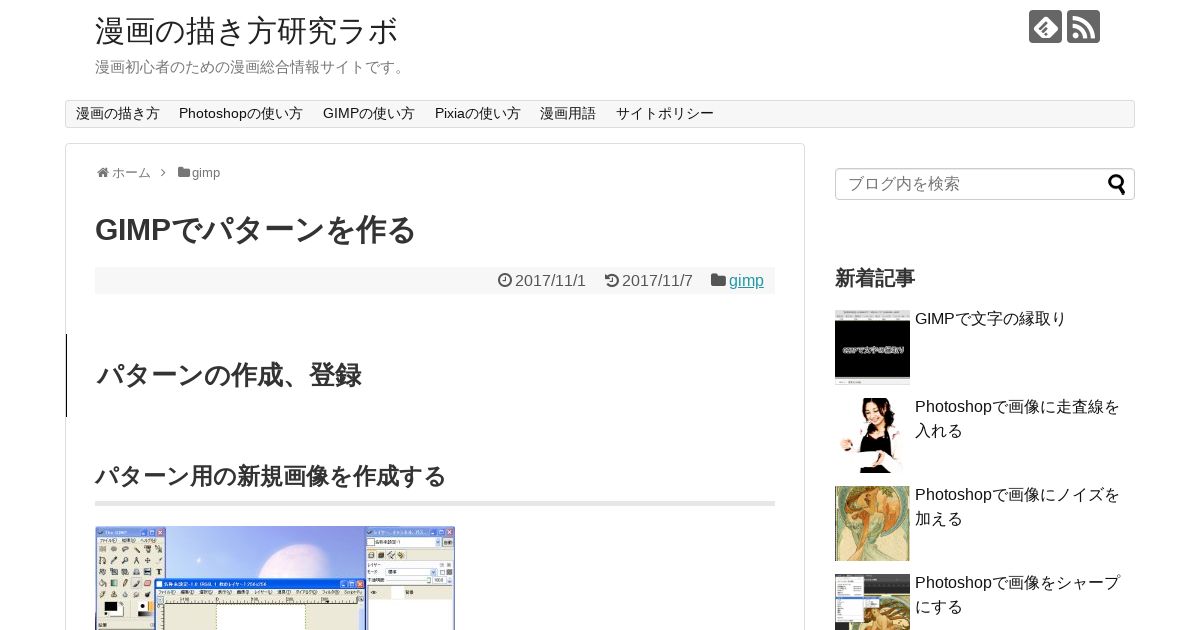1200x630 pixels.
Task: Open article Photoshopで画像をシャープにする
Action: tap(1018, 595)
